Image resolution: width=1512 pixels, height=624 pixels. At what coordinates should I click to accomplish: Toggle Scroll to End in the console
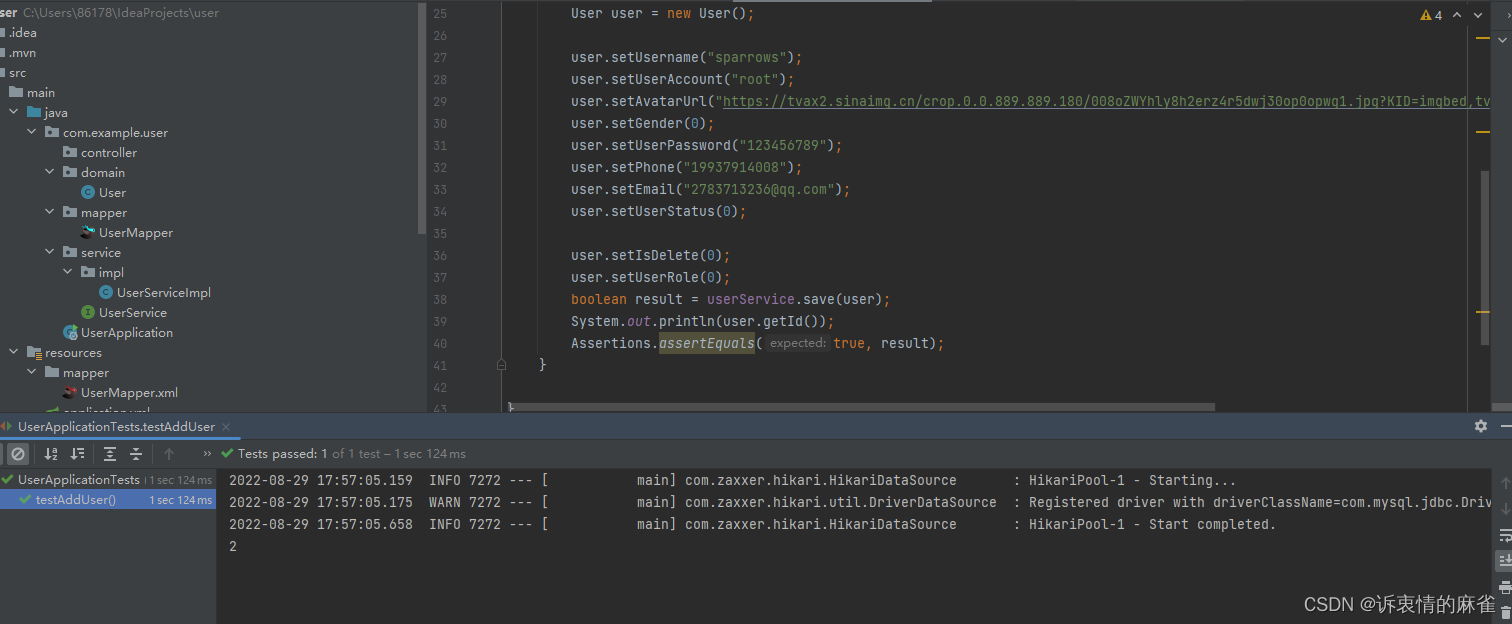[1504, 558]
